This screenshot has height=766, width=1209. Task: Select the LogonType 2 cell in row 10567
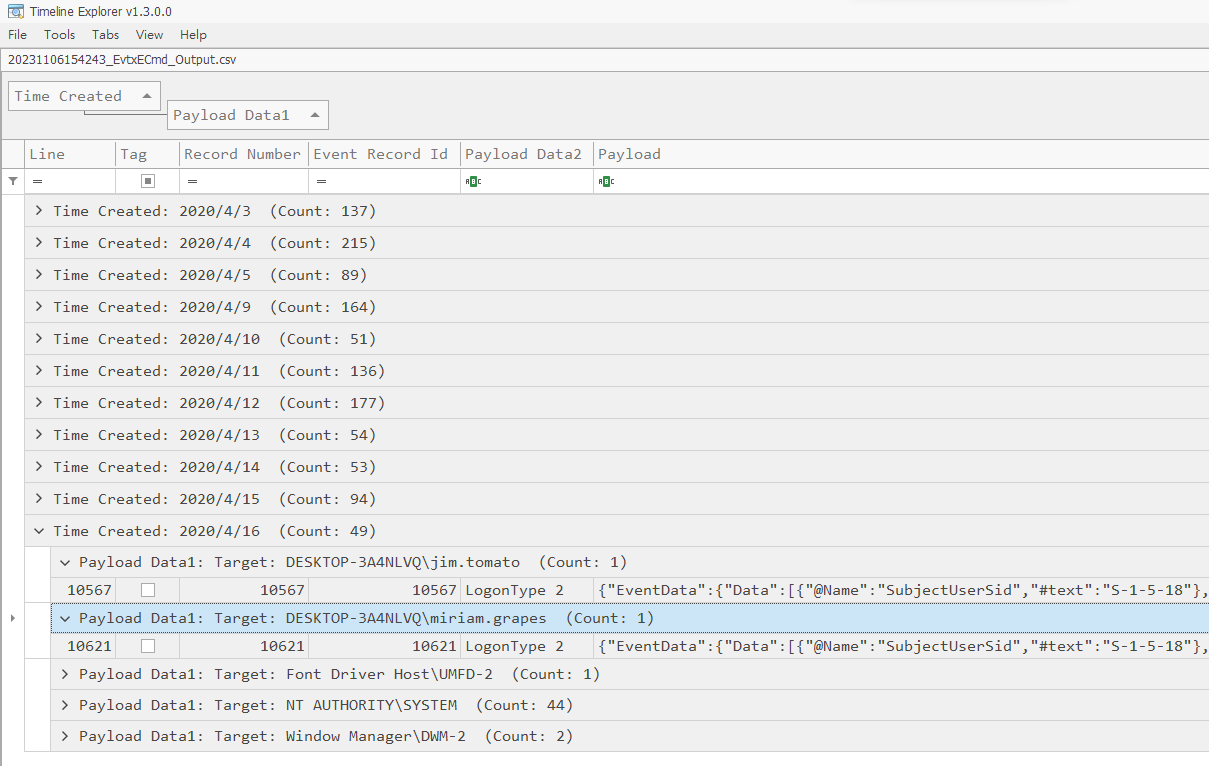[x=527, y=590]
